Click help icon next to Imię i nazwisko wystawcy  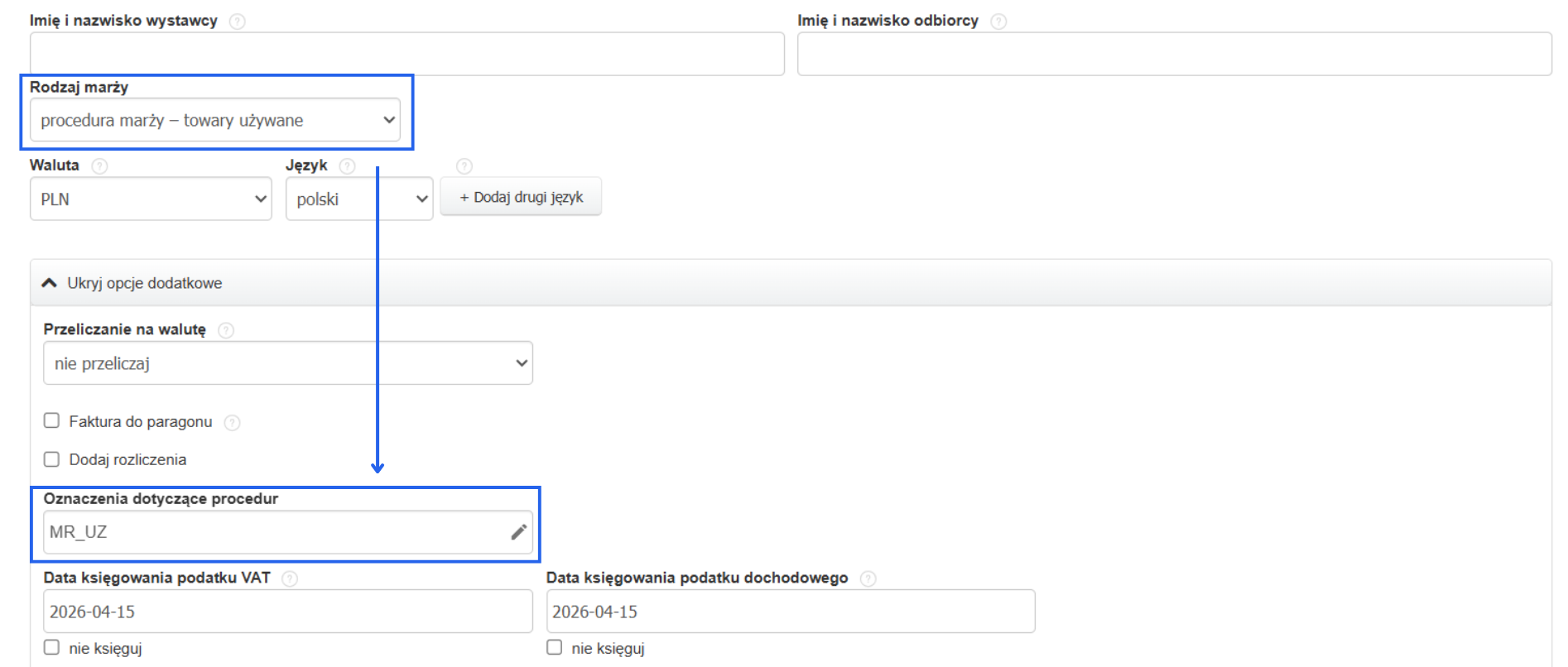(x=237, y=22)
